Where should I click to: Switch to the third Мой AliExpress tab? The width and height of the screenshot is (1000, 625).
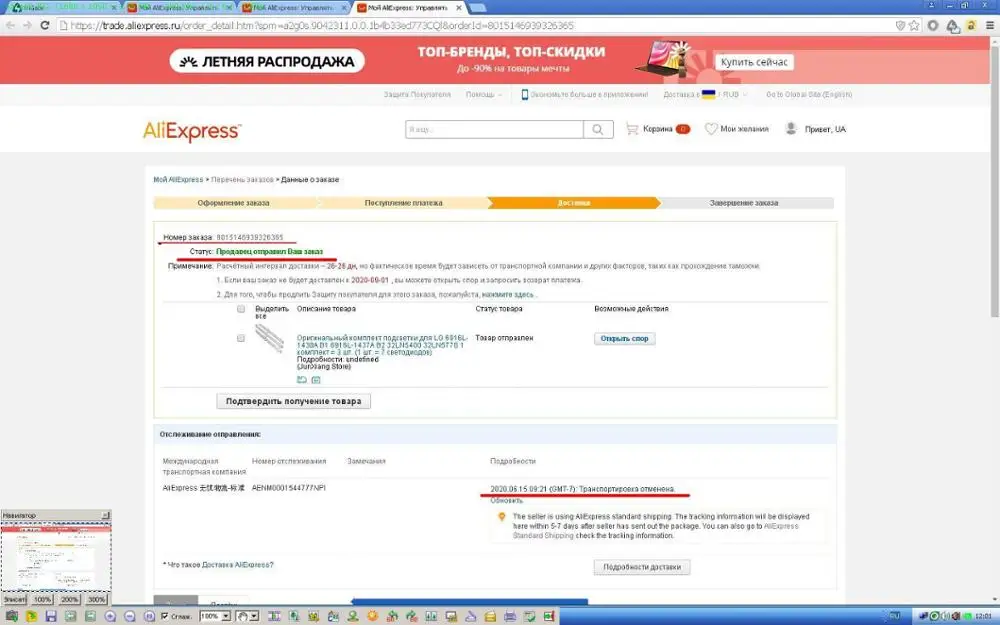[x=295, y=8]
